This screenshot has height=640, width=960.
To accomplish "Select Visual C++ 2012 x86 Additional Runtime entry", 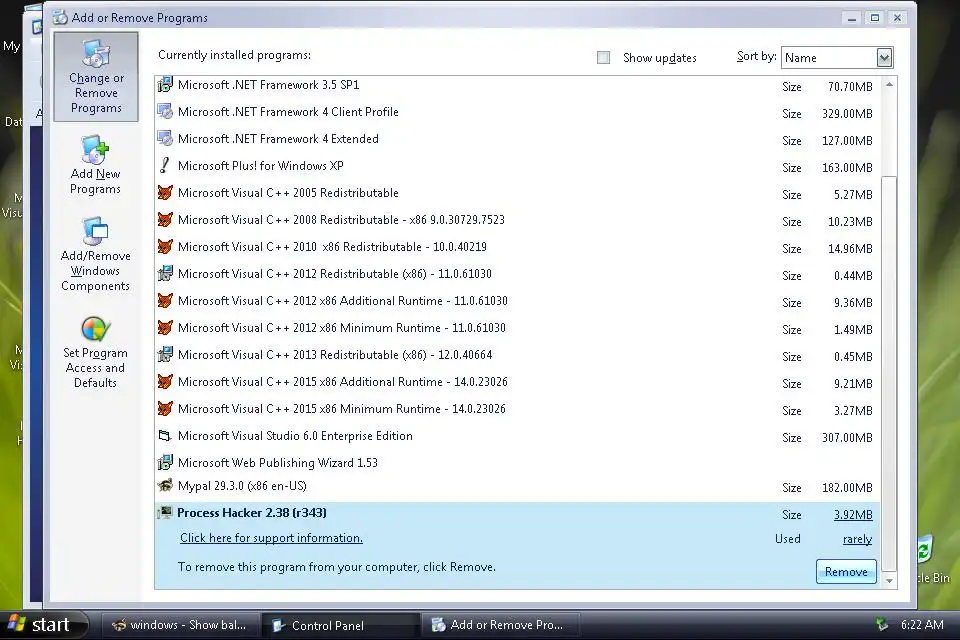I will [518, 301].
